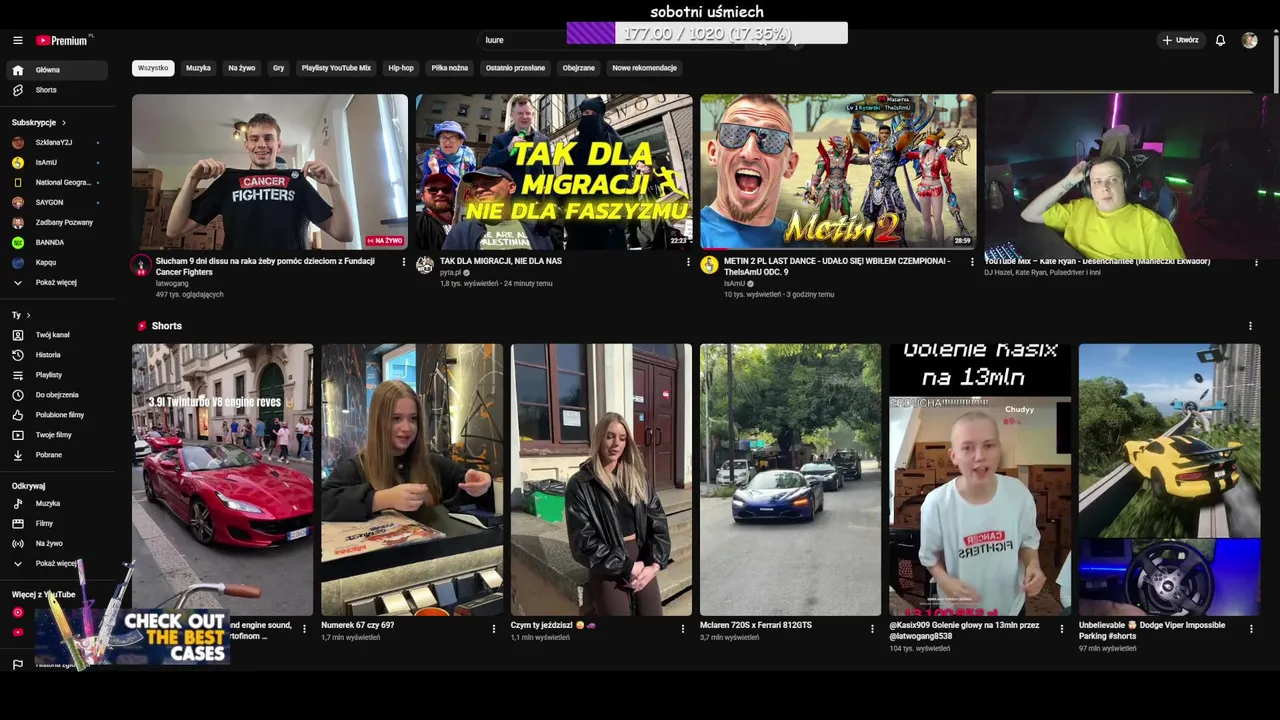Open the Zadbany Pozwany subscription
The height and width of the screenshot is (720, 1280).
point(56,222)
